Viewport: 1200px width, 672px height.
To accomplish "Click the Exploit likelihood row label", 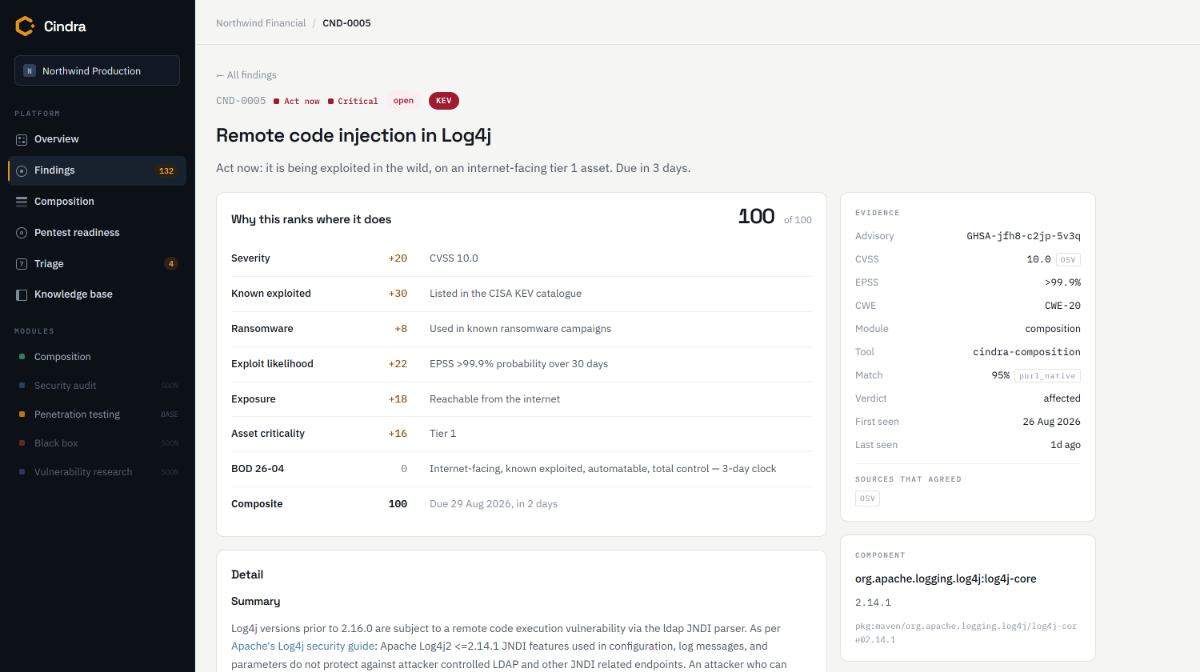I will click(272, 363).
